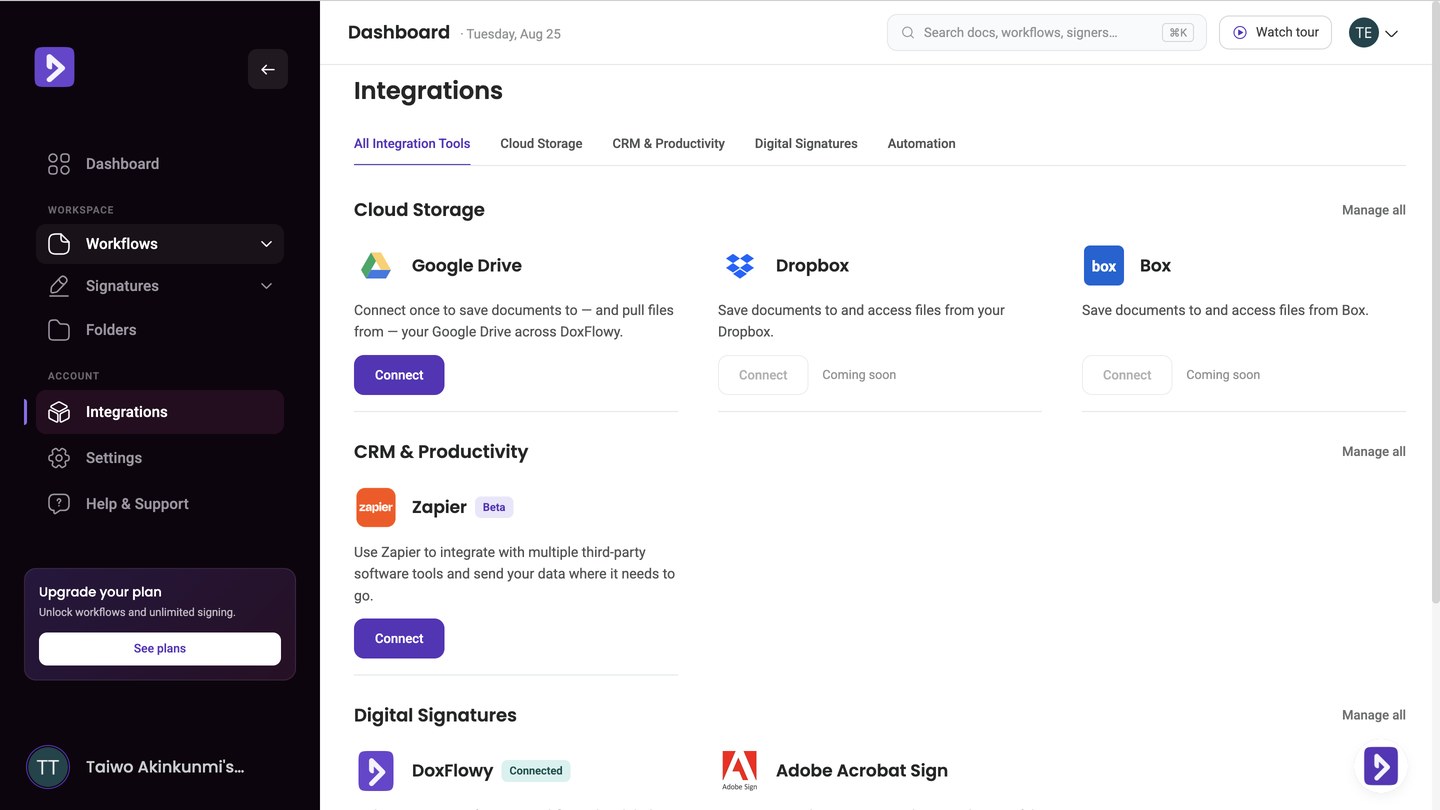
Task: Switch to the Cloud Storage tab
Action: pyautogui.click(x=541, y=144)
